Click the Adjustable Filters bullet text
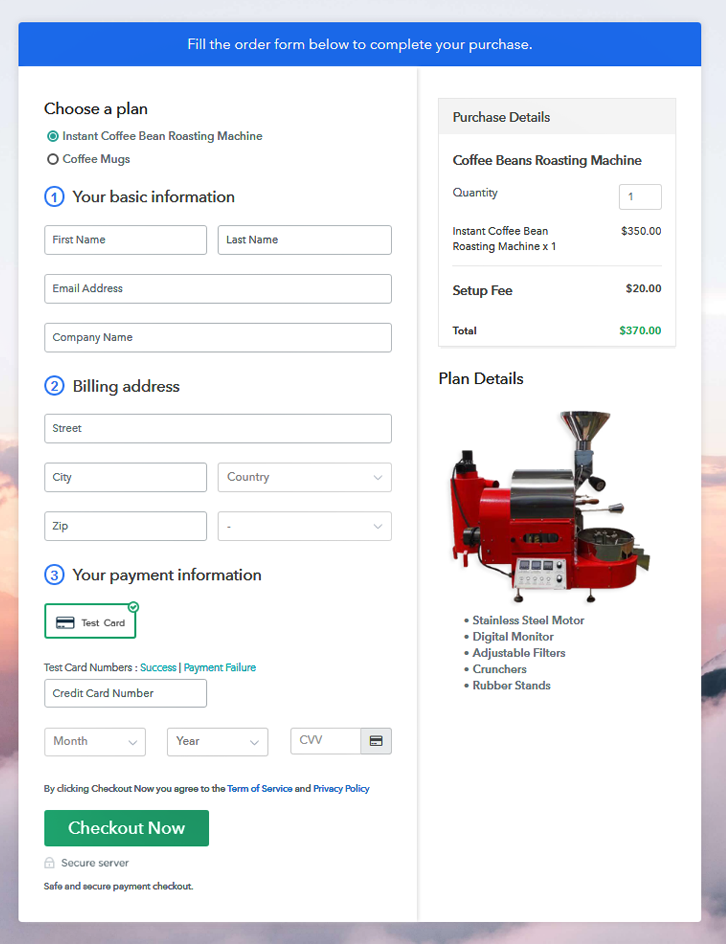This screenshot has width=726, height=944. pos(519,653)
